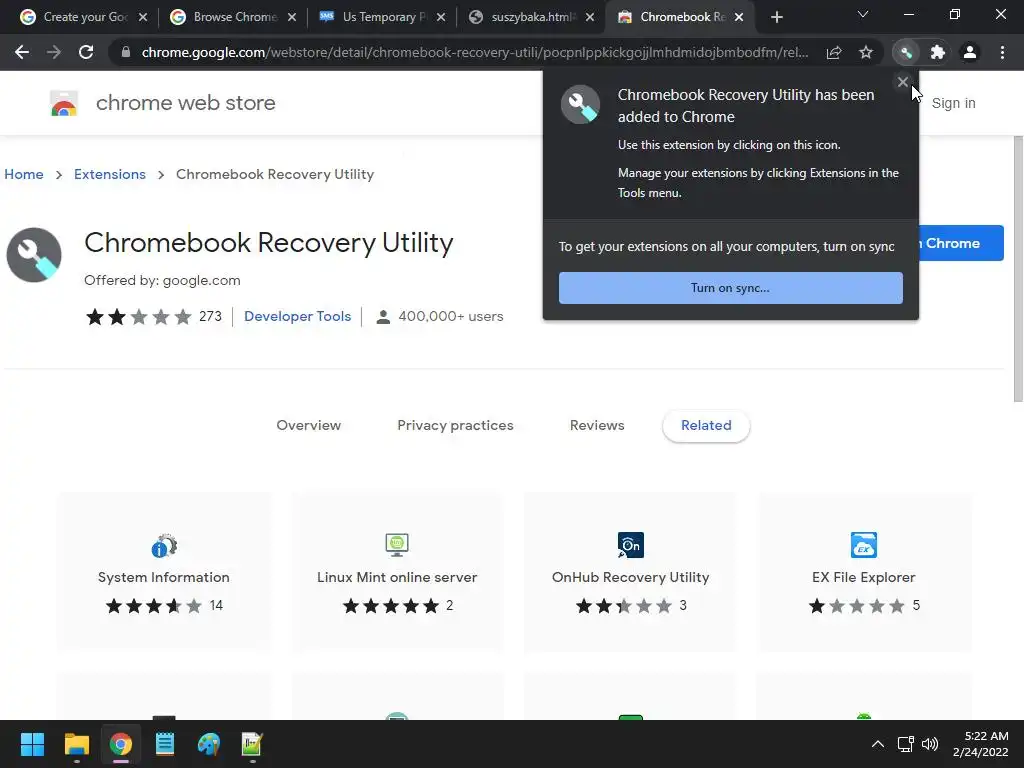The height and width of the screenshot is (768, 1024).
Task: Click the large Chromebook Recovery Utility wrench icon
Action: click(x=34, y=255)
